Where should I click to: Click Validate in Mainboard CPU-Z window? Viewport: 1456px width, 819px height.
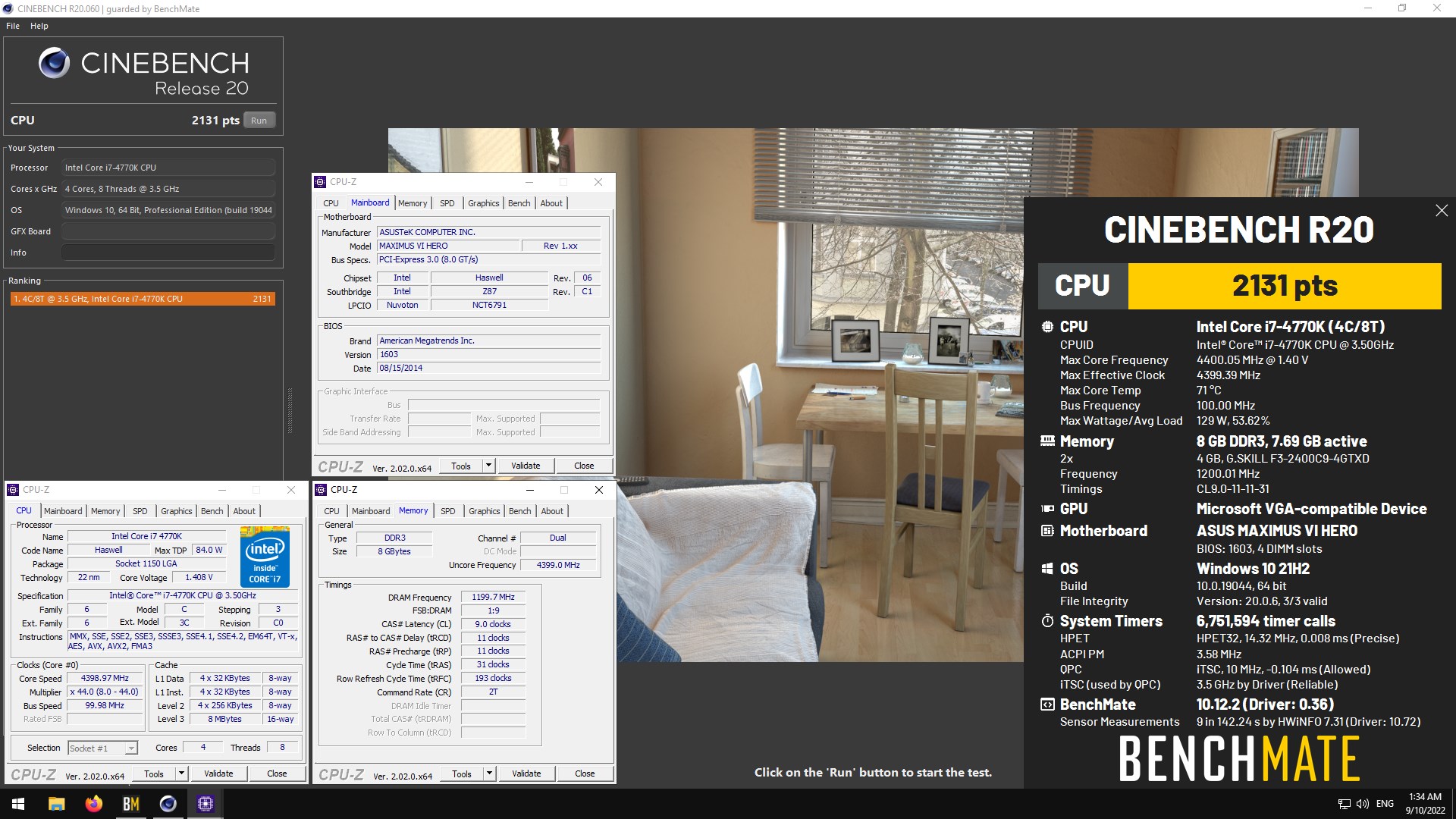(x=526, y=466)
